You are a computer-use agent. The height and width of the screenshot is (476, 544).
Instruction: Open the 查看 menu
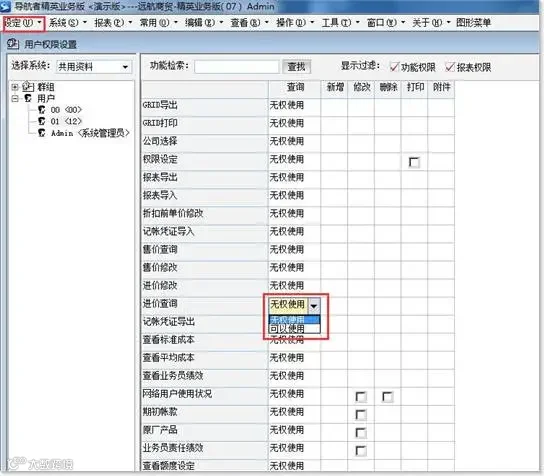249,23
